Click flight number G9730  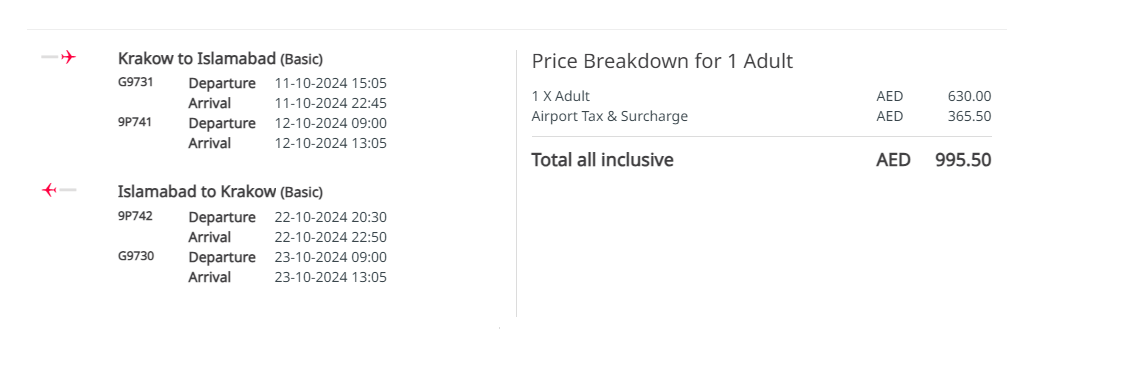pyautogui.click(x=135, y=256)
